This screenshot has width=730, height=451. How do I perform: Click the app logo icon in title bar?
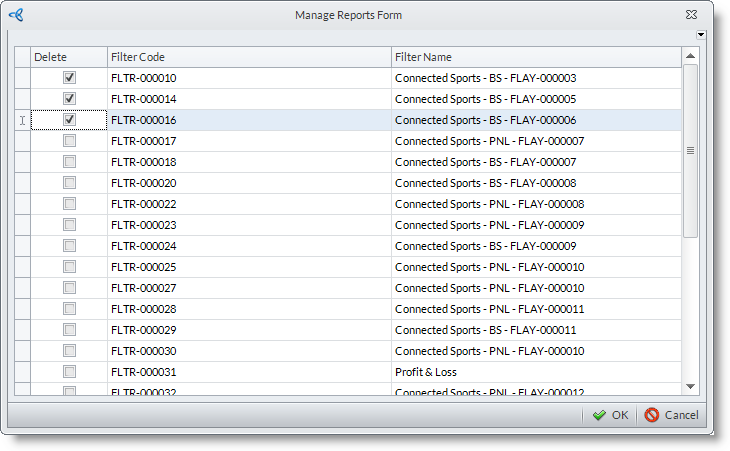(16, 15)
